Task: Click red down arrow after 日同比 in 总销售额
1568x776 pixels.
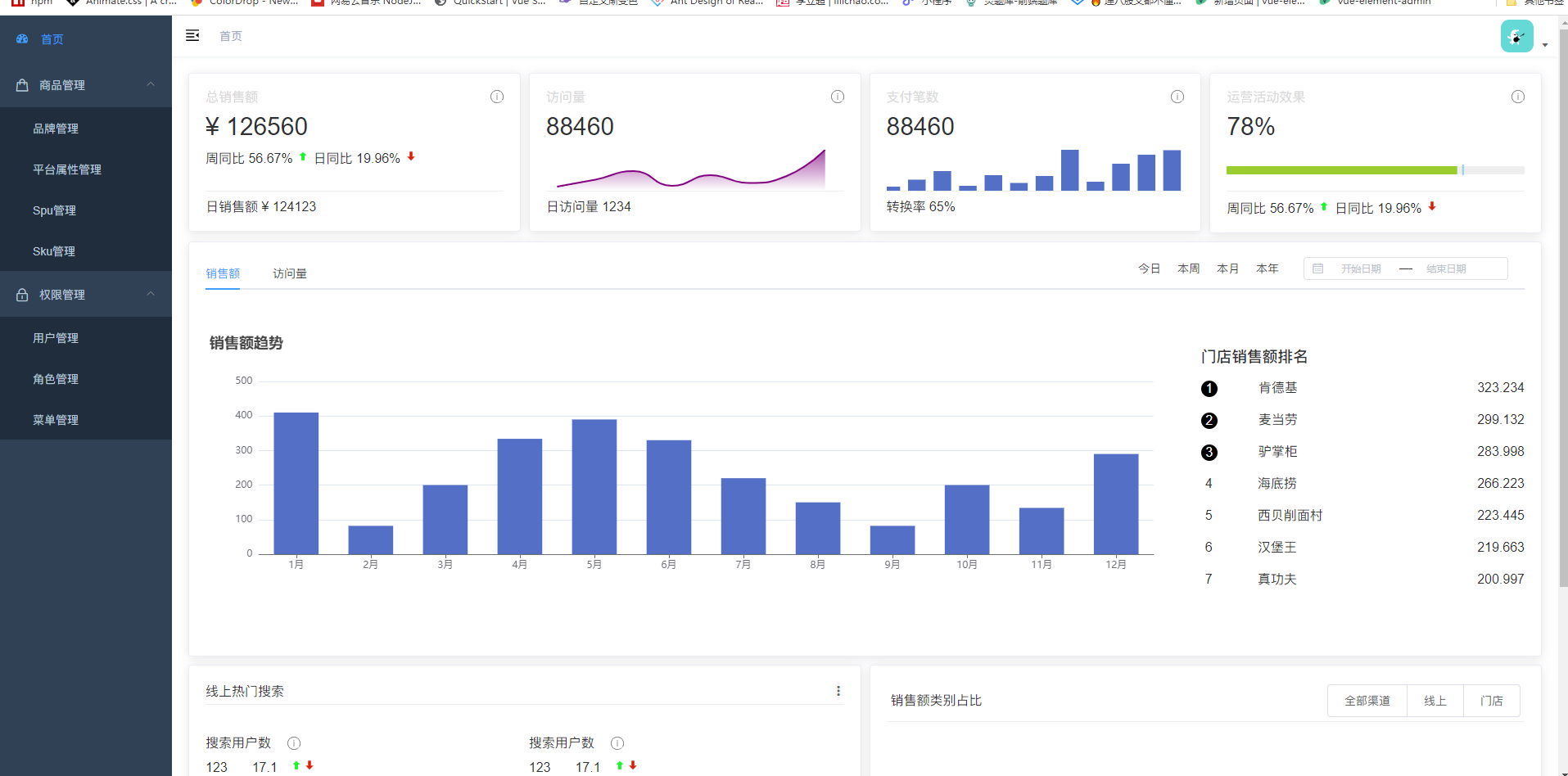Action: pos(411,156)
